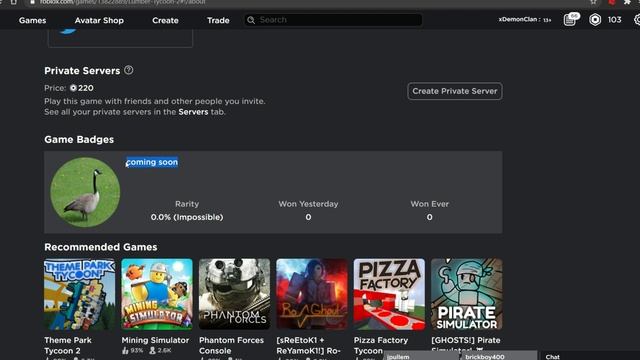Open Phantom Forces Console thumbnail

[234, 294]
